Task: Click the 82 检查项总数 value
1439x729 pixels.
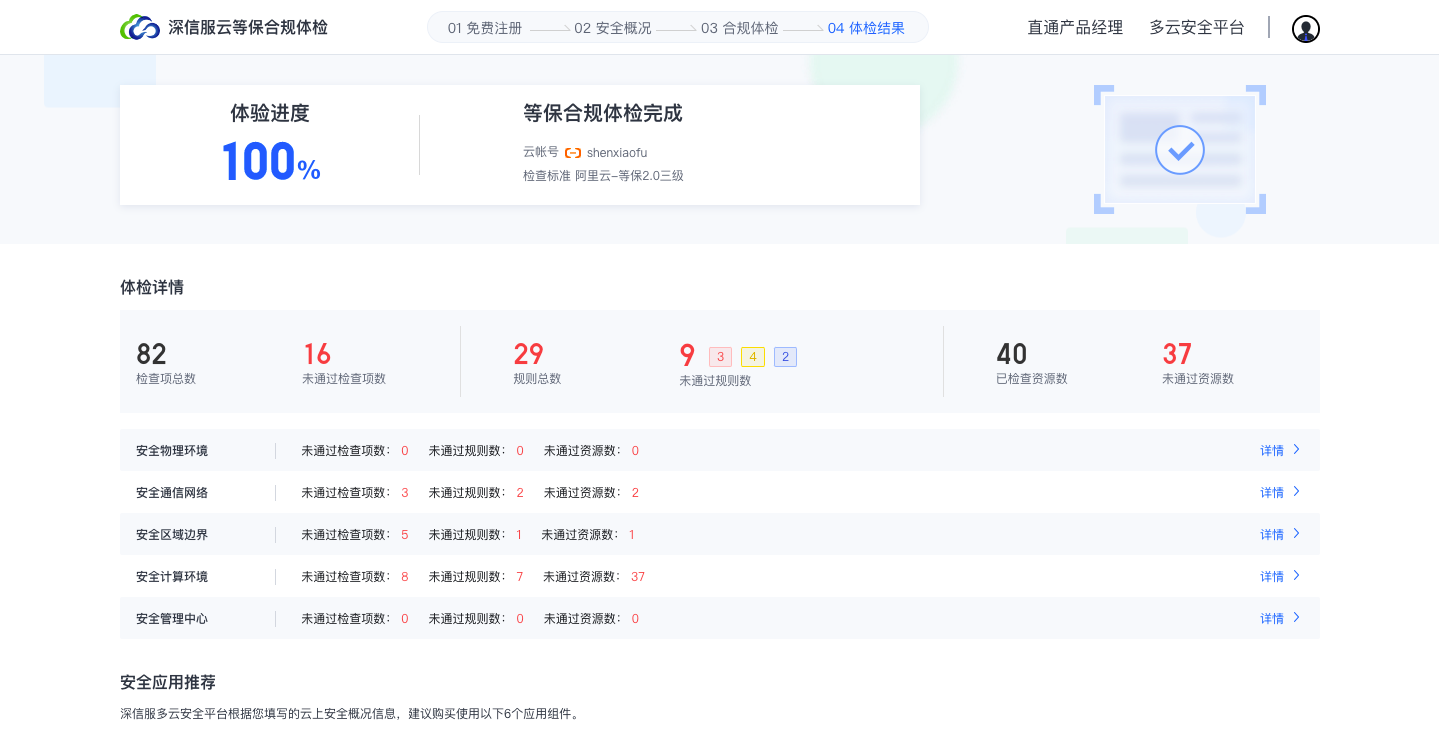Action: (x=152, y=354)
